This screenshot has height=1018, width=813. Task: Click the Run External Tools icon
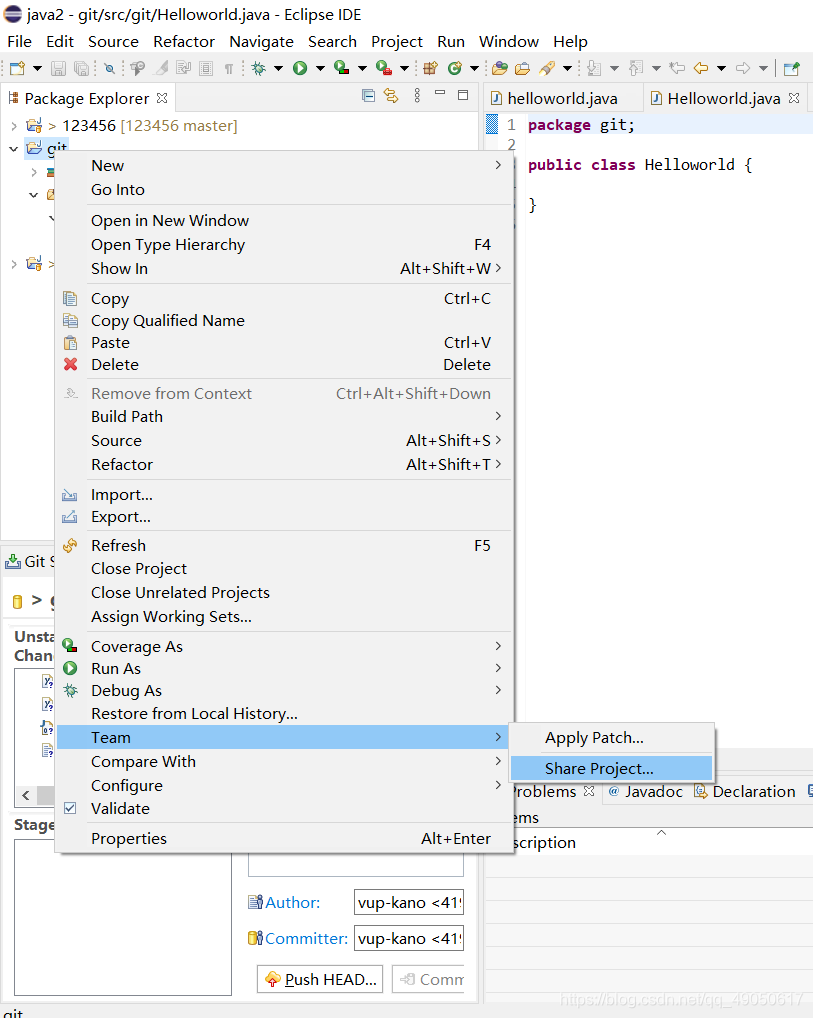(x=384, y=68)
